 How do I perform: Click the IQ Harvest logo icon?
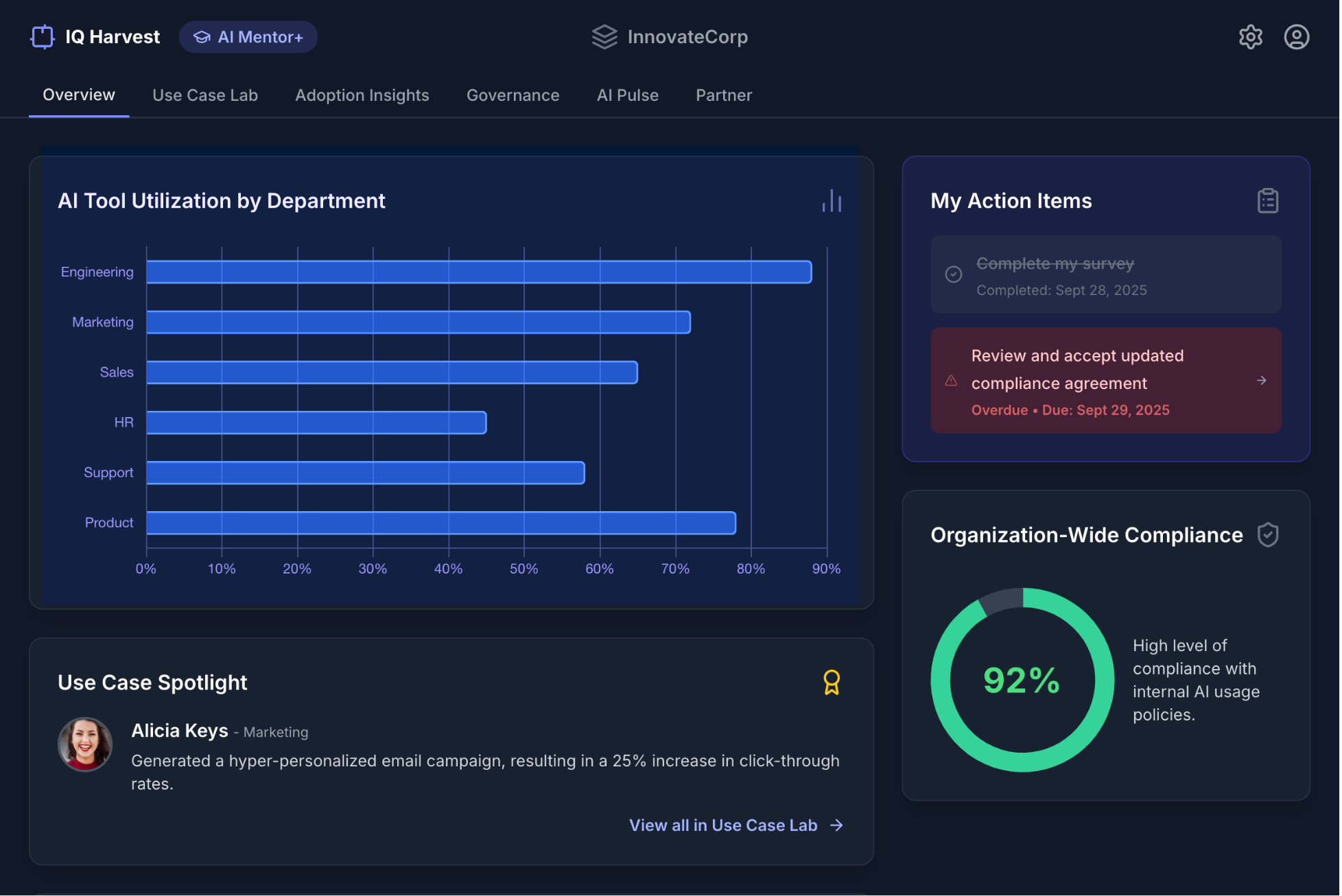click(x=43, y=37)
